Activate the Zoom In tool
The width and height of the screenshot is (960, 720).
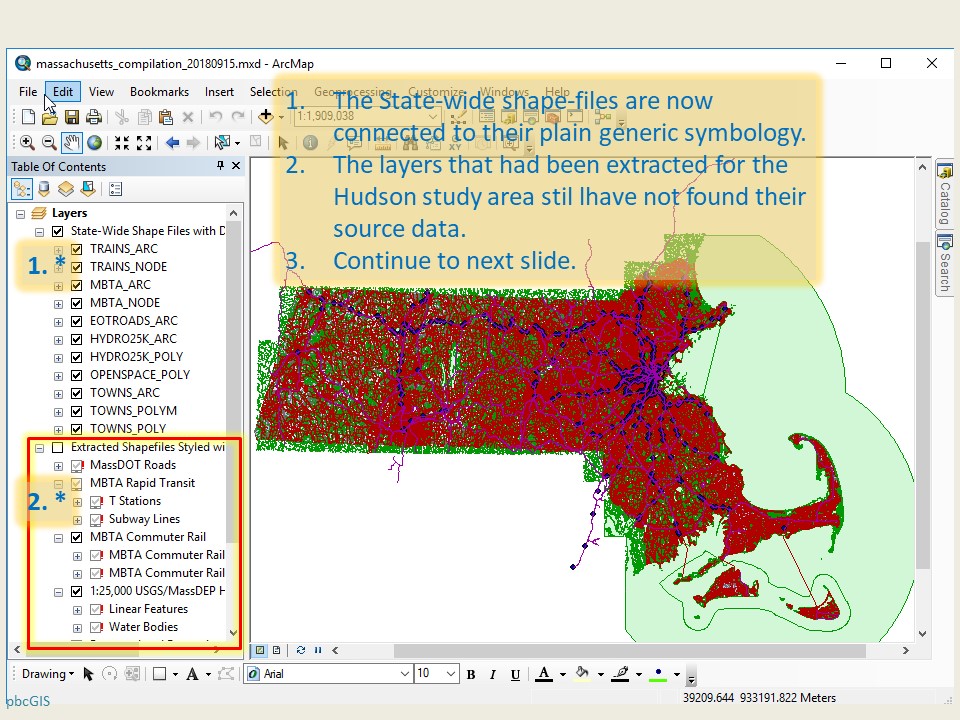click(28, 141)
